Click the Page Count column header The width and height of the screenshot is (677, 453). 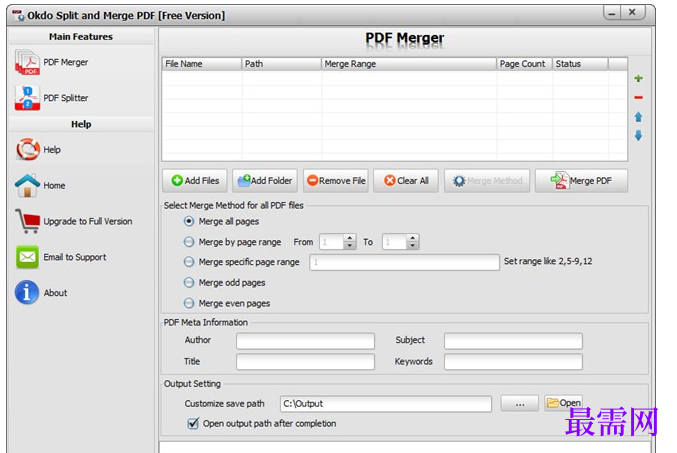pos(525,64)
